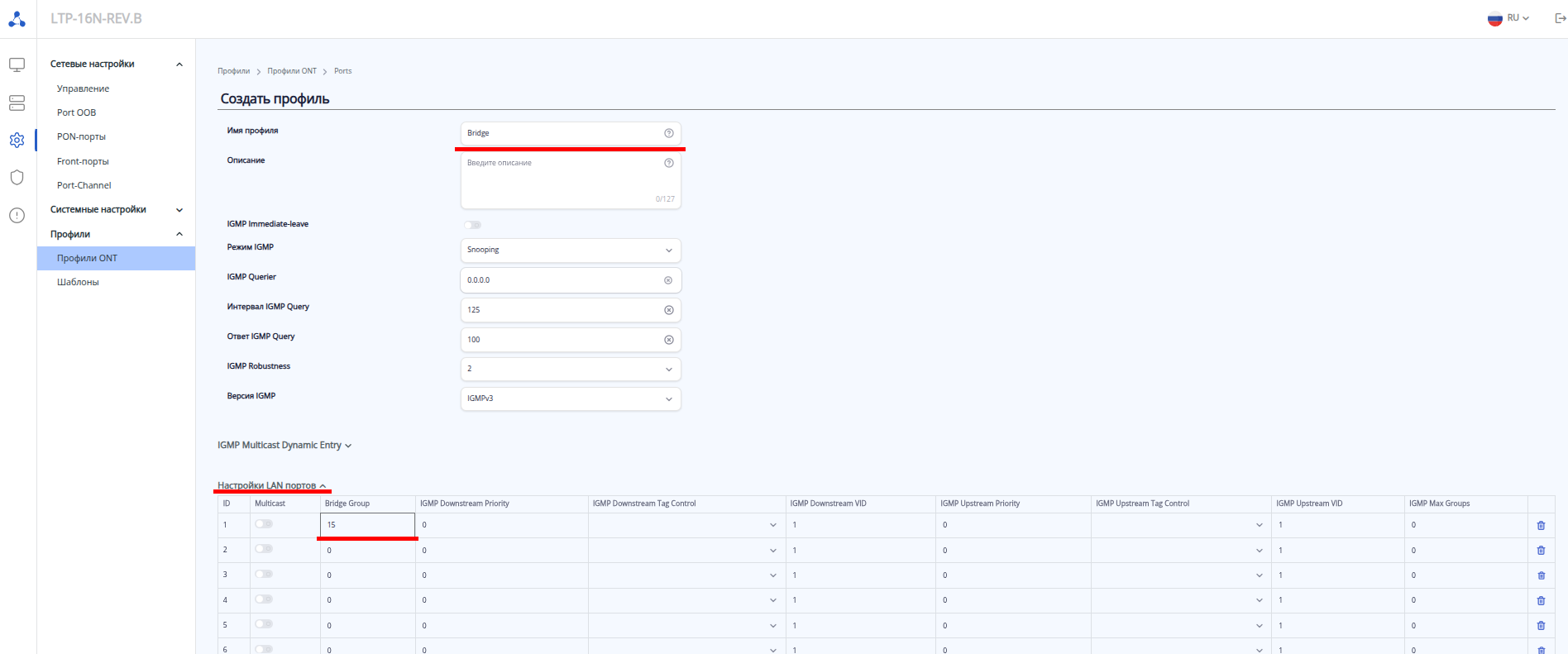1568x654 pixels.
Task: Click the Описание description text area
Action: point(562,180)
